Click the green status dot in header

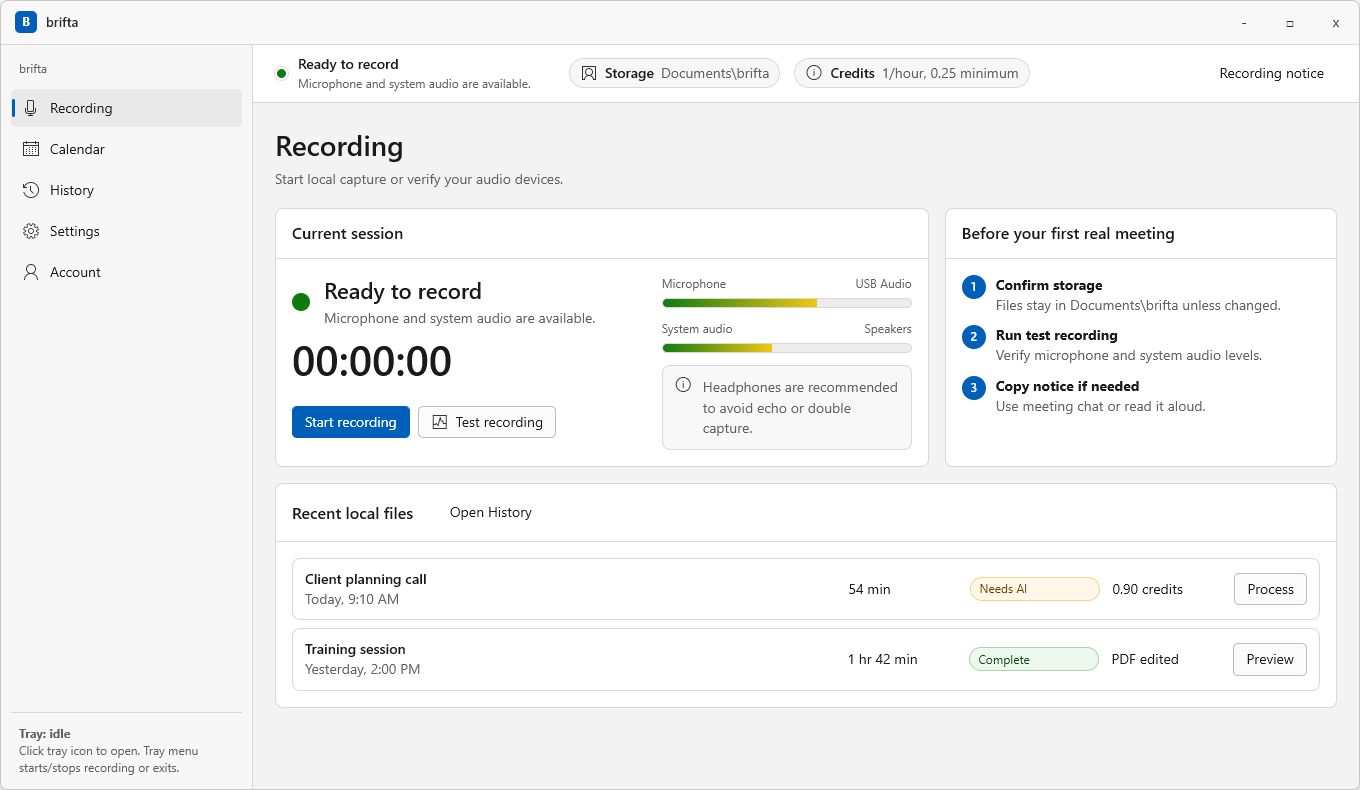(282, 74)
